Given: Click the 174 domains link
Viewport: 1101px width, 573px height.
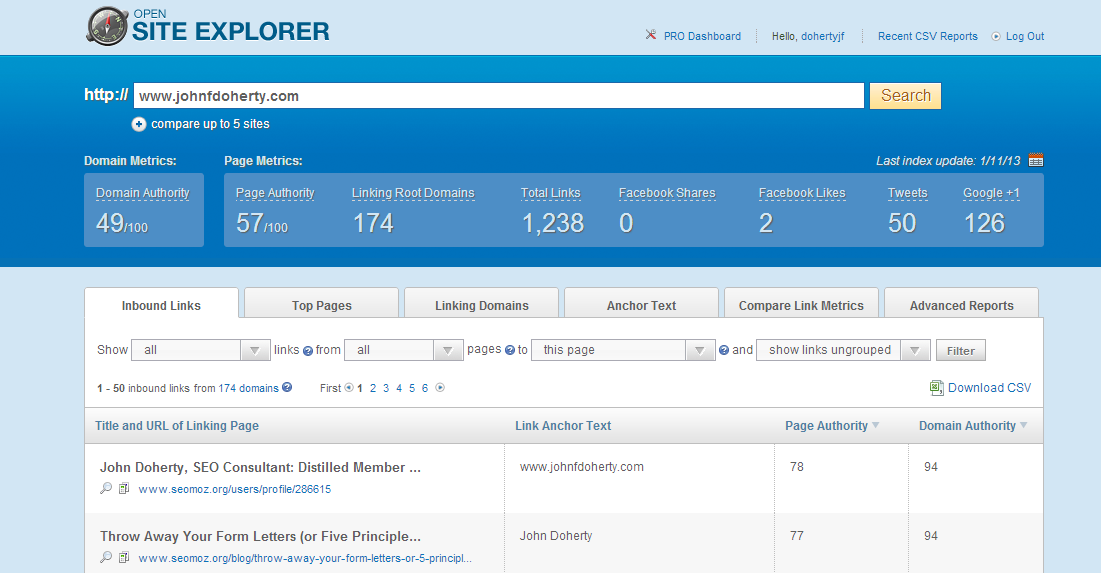Looking at the screenshot, I should click(x=249, y=388).
